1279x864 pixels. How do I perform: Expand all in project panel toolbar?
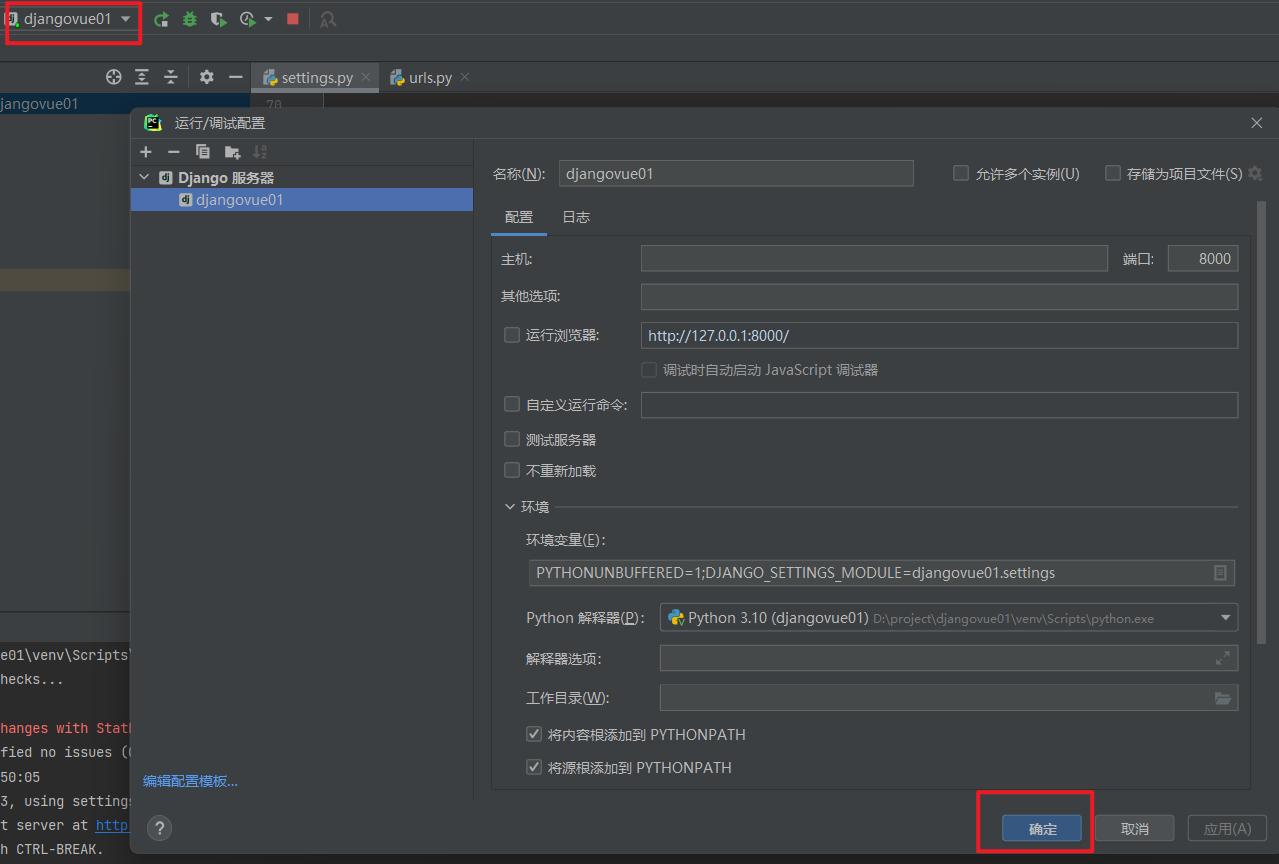click(x=142, y=77)
